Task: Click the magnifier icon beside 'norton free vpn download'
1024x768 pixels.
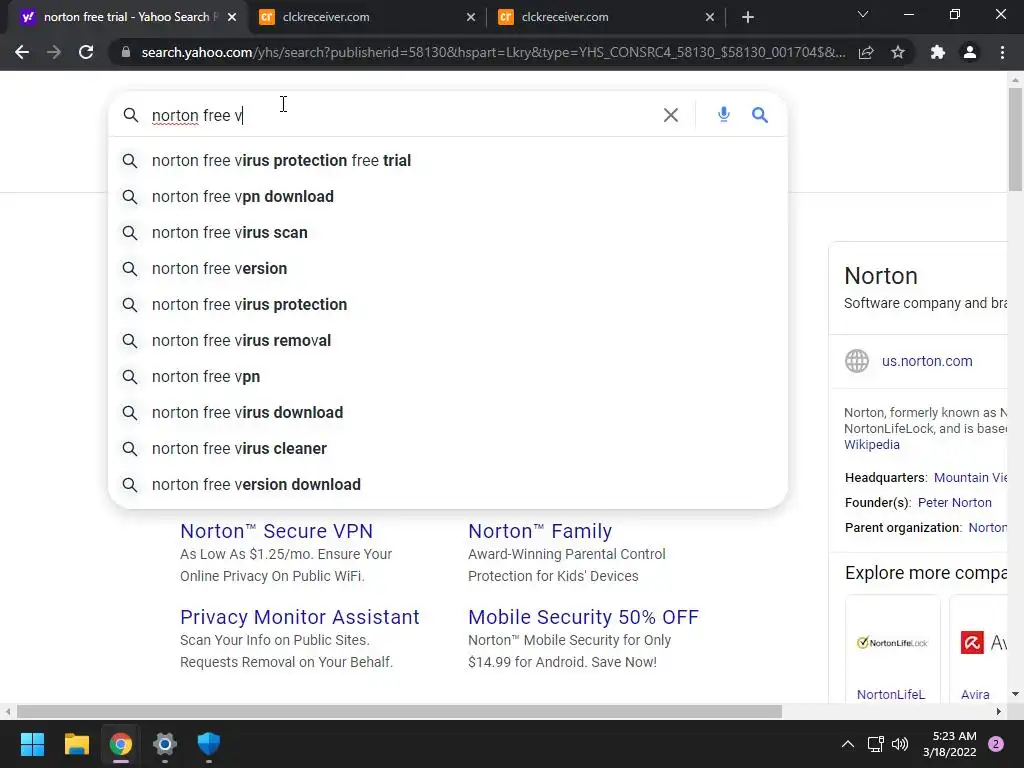Action: click(130, 197)
